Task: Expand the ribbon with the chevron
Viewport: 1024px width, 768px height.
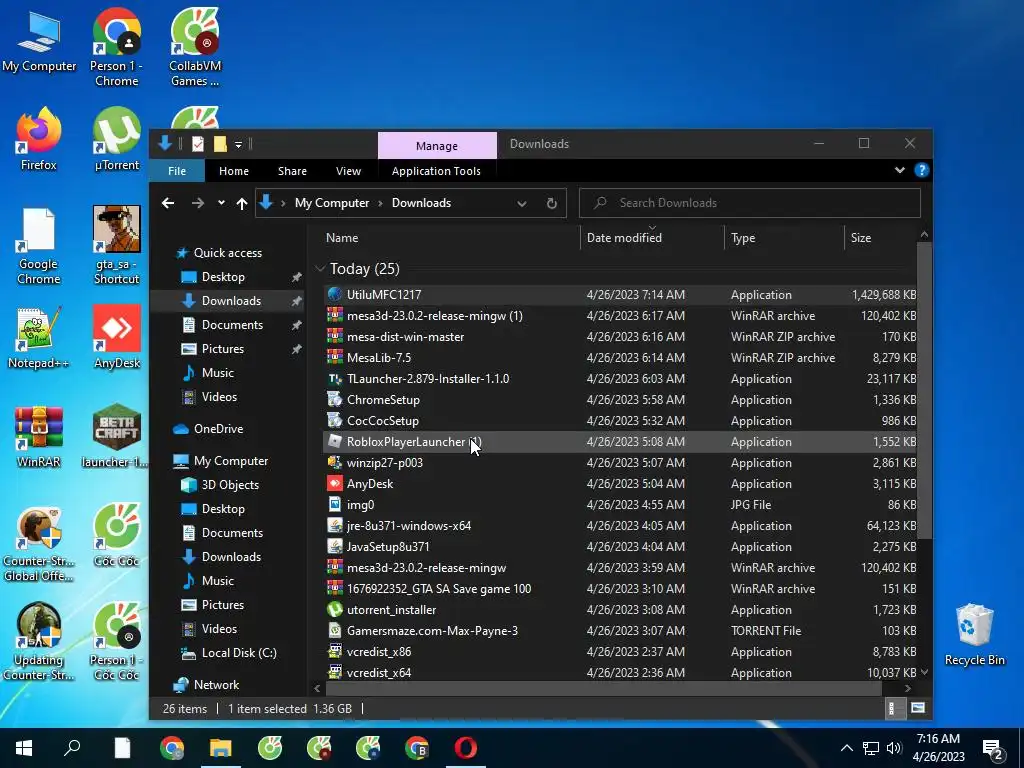Action: tap(899, 170)
